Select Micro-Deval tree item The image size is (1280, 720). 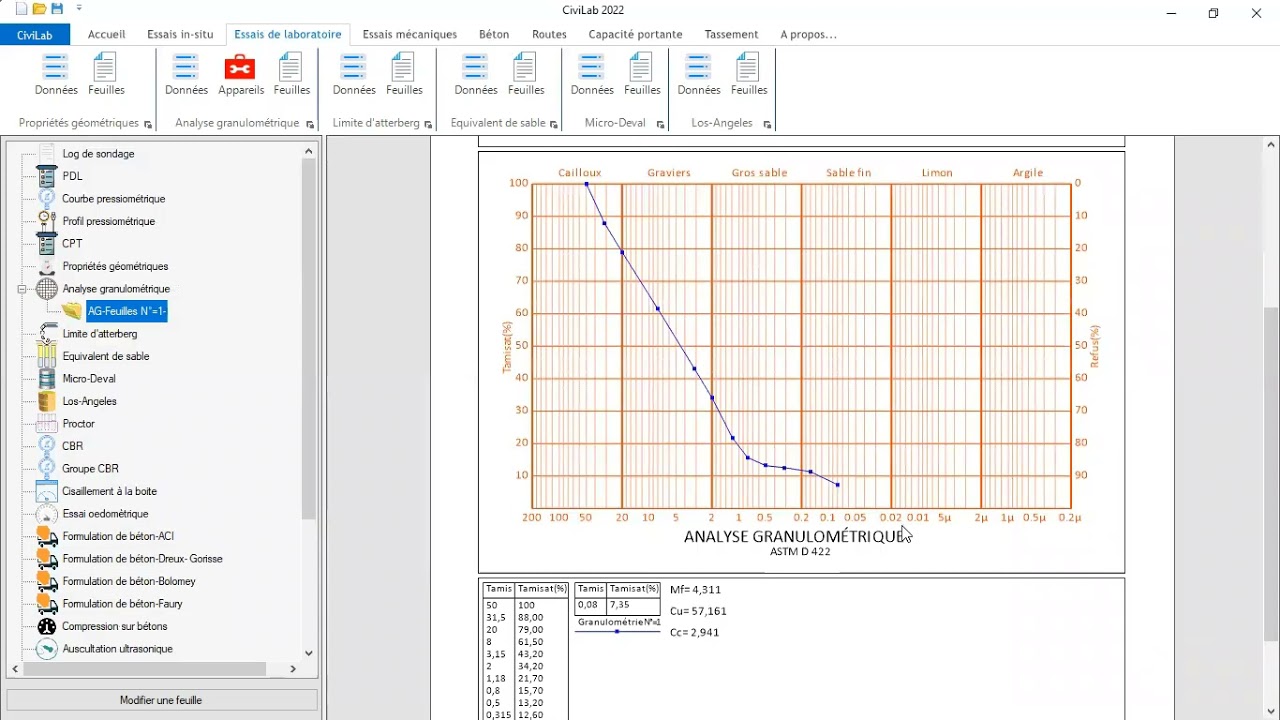[x=89, y=379]
